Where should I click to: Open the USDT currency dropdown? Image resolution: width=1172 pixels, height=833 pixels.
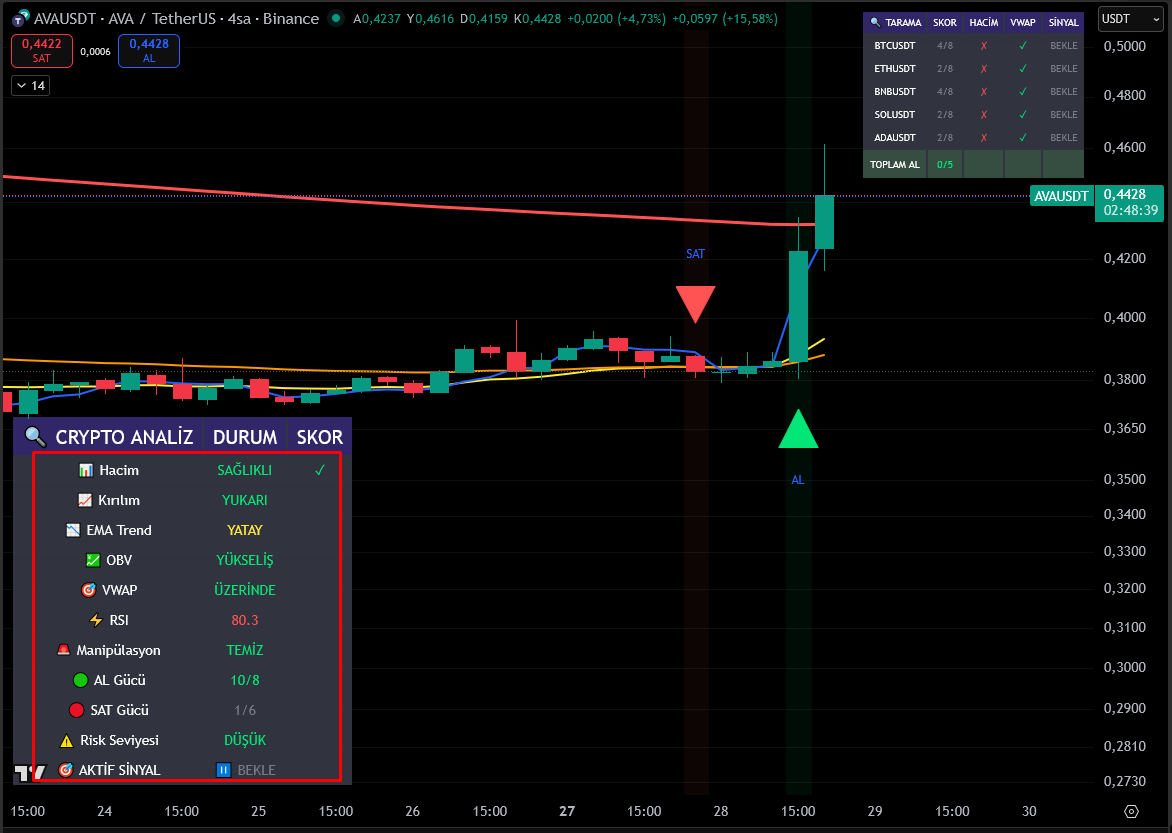1131,19
